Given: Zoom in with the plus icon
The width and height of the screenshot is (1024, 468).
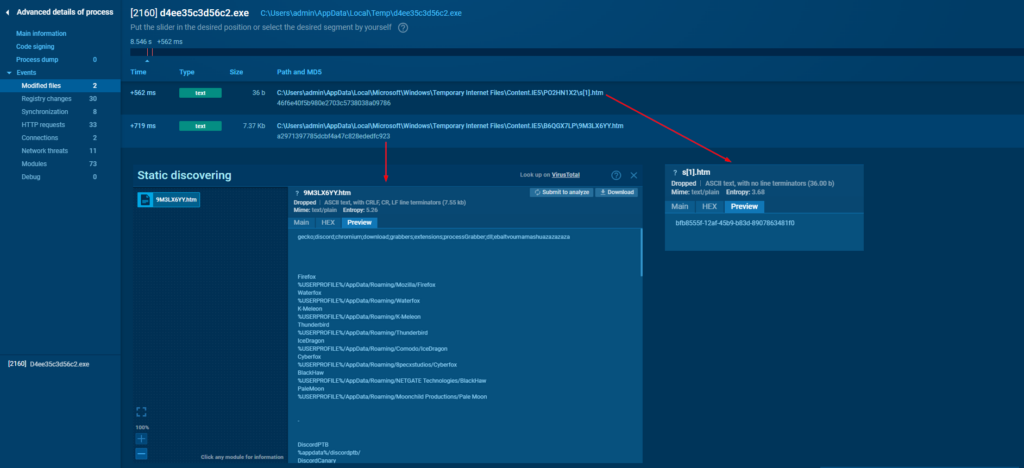Looking at the screenshot, I should (x=141, y=438).
